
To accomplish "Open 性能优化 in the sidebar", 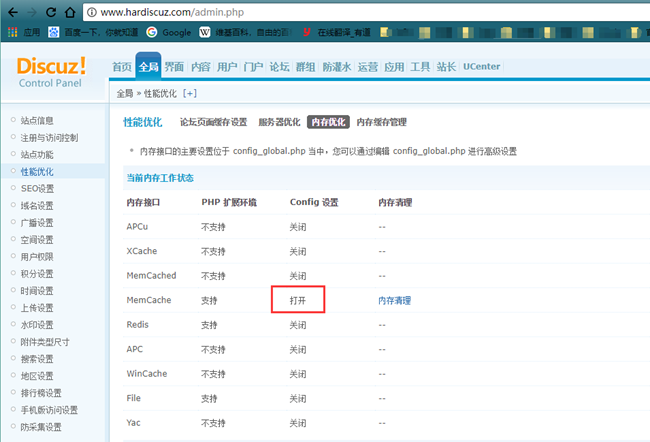I will tap(37, 172).
